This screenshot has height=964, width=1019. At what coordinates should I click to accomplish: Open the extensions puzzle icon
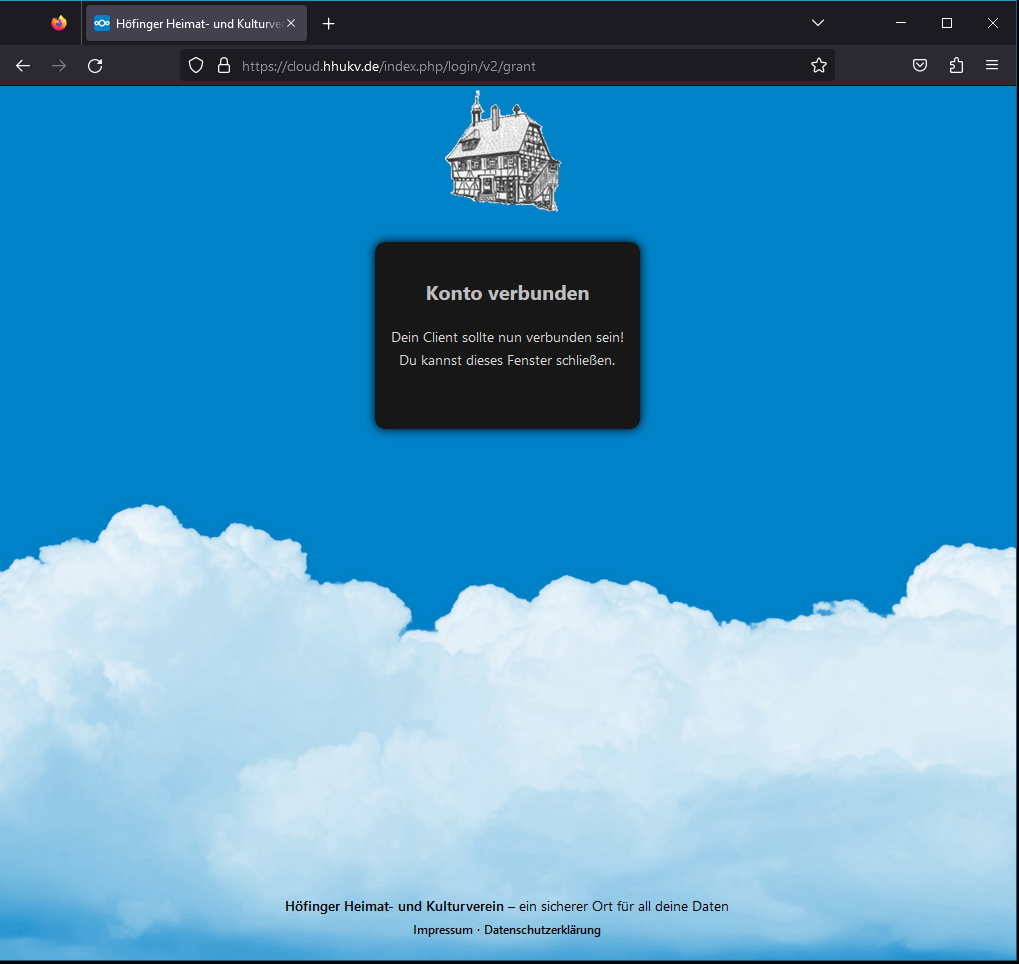pyautogui.click(x=956, y=66)
